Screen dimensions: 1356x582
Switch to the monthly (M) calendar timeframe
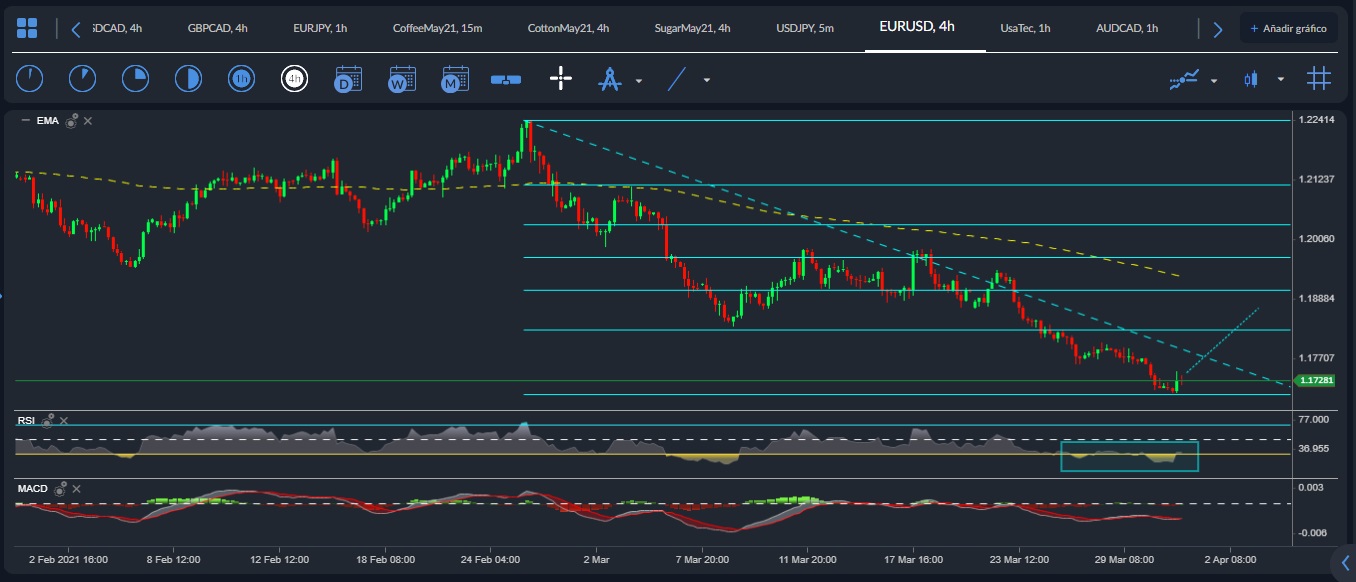pos(455,79)
